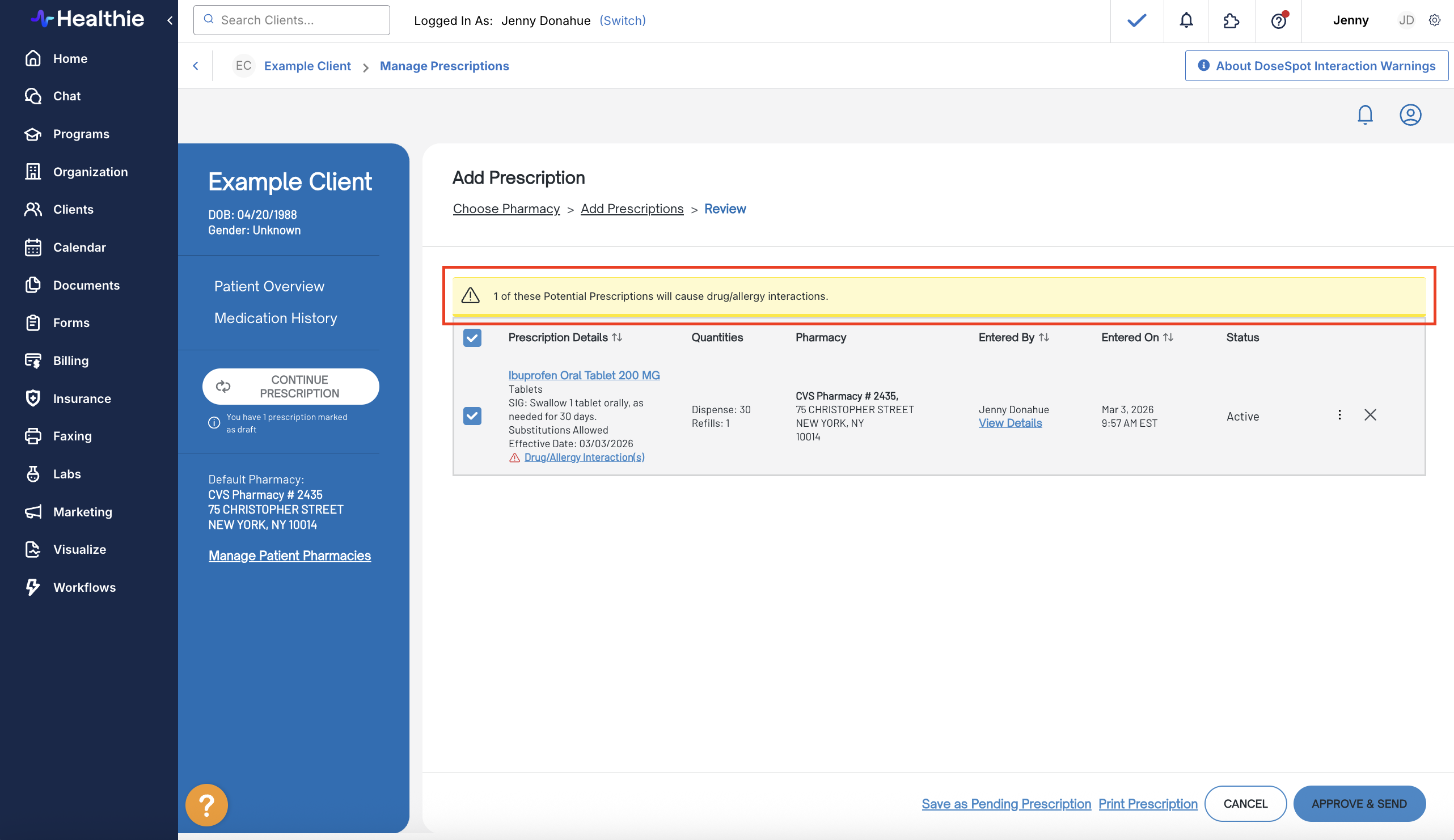The height and width of the screenshot is (840, 1454).
Task: Toggle the select-all prescriptions checkbox
Action: pos(472,338)
